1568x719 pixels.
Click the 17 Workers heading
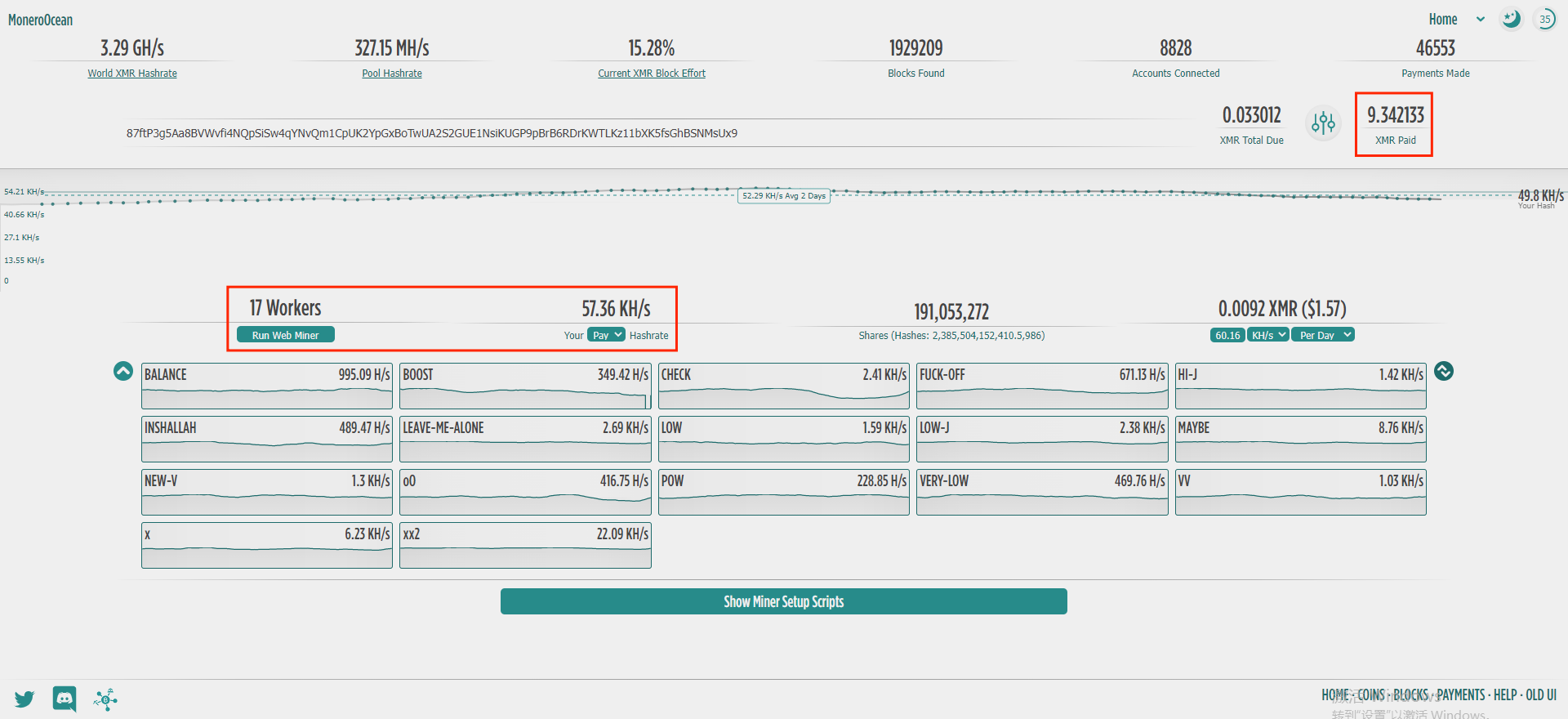(x=285, y=308)
